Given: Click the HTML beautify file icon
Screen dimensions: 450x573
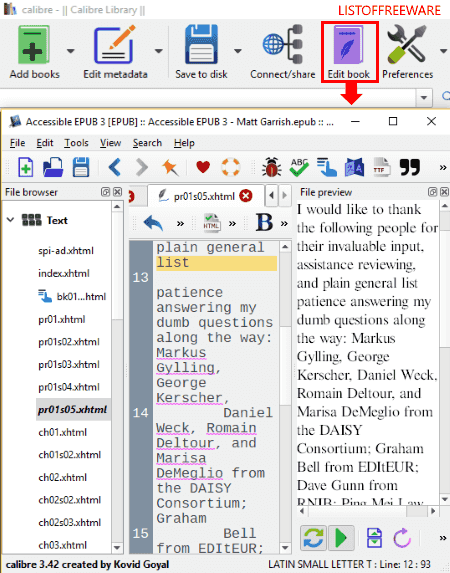Looking at the screenshot, I should click(212, 223).
